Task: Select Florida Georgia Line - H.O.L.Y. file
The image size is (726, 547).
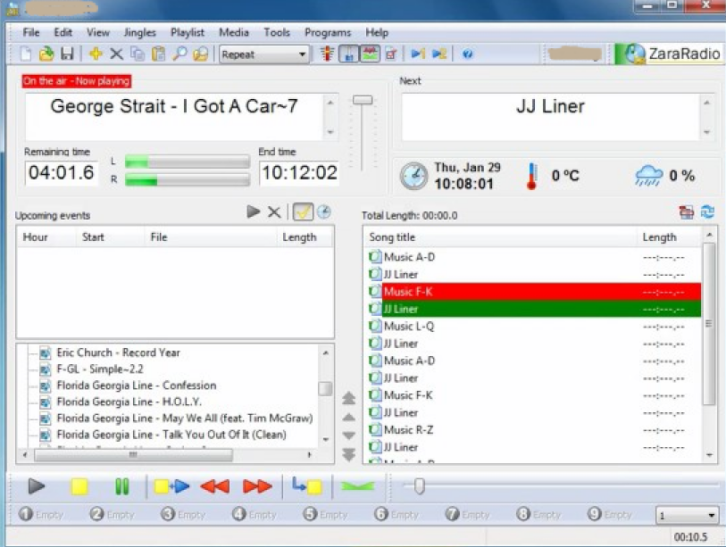Action: tap(129, 402)
